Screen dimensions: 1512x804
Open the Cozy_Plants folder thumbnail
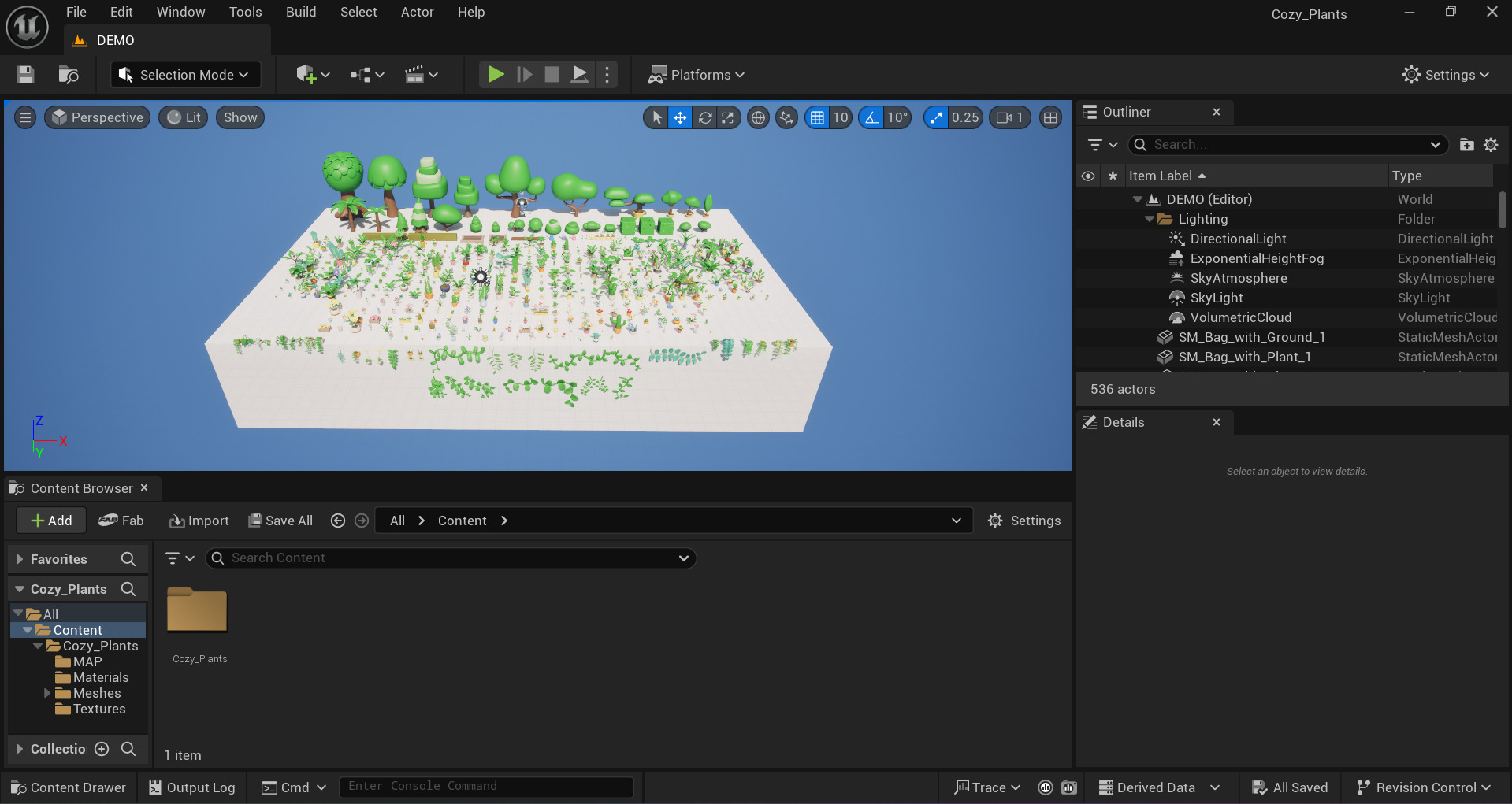point(197,610)
